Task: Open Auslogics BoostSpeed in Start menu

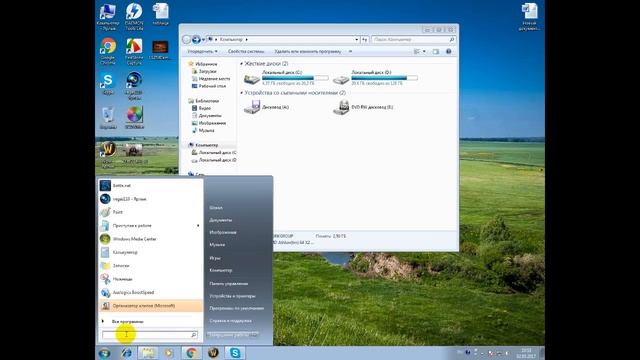Action: pyautogui.click(x=151, y=292)
